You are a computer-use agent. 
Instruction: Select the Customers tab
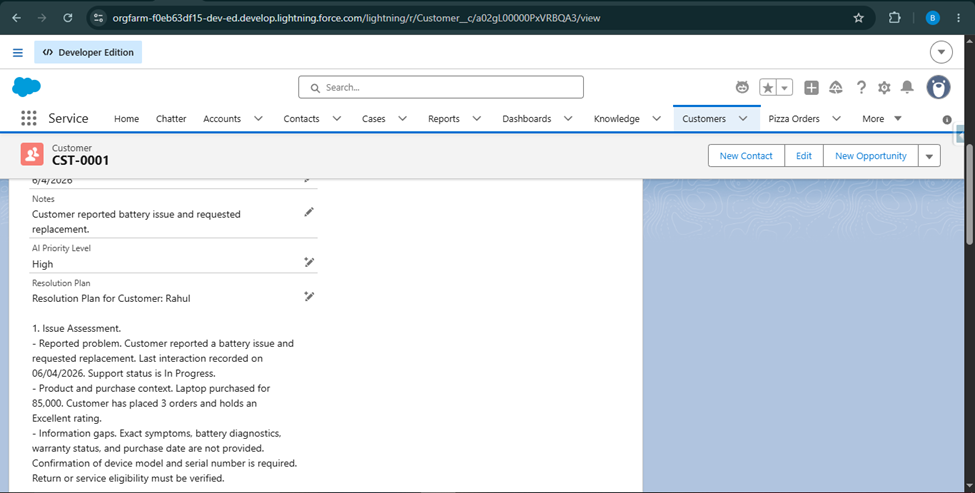click(x=704, y=119)
